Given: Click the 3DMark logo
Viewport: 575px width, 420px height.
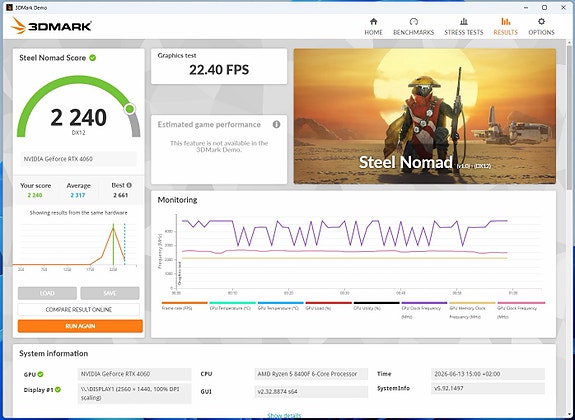Looking at the screenshot, I should (x=51, y=26).
